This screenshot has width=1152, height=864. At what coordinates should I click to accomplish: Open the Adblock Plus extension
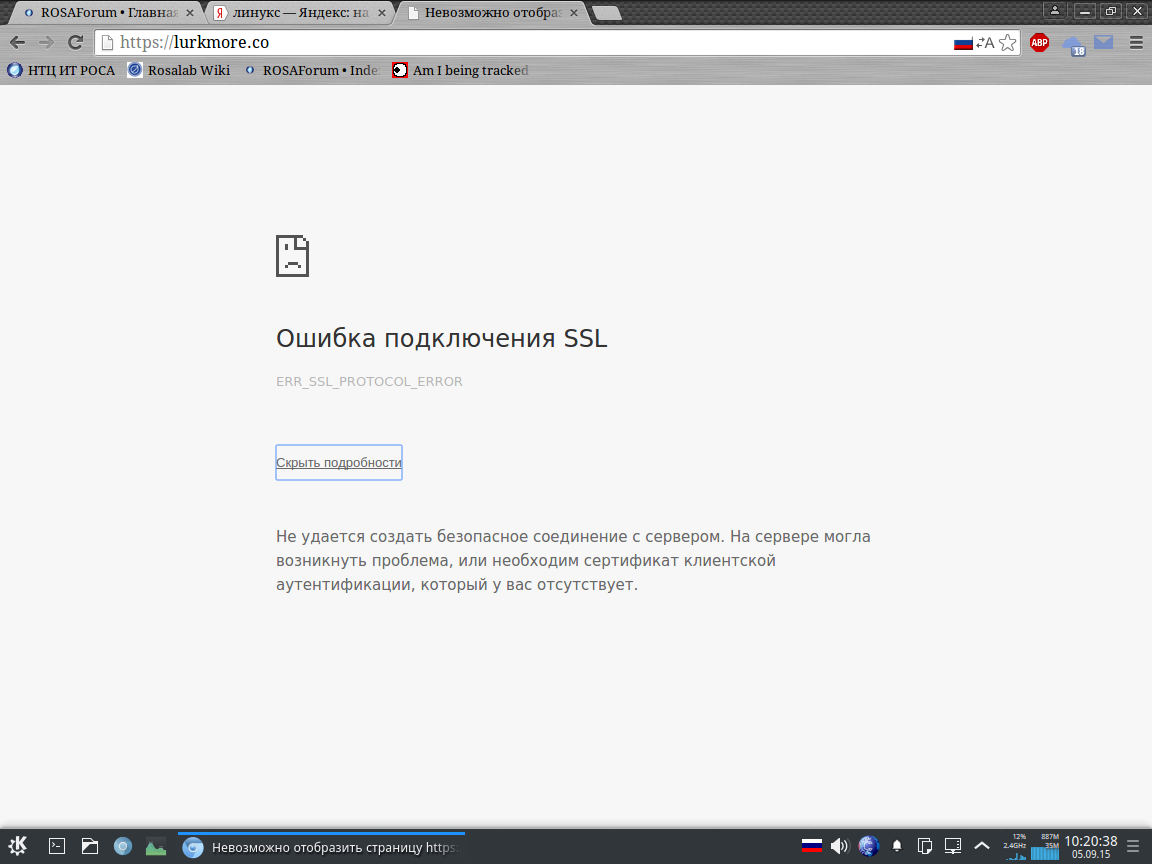click(x=1039, y=43)
